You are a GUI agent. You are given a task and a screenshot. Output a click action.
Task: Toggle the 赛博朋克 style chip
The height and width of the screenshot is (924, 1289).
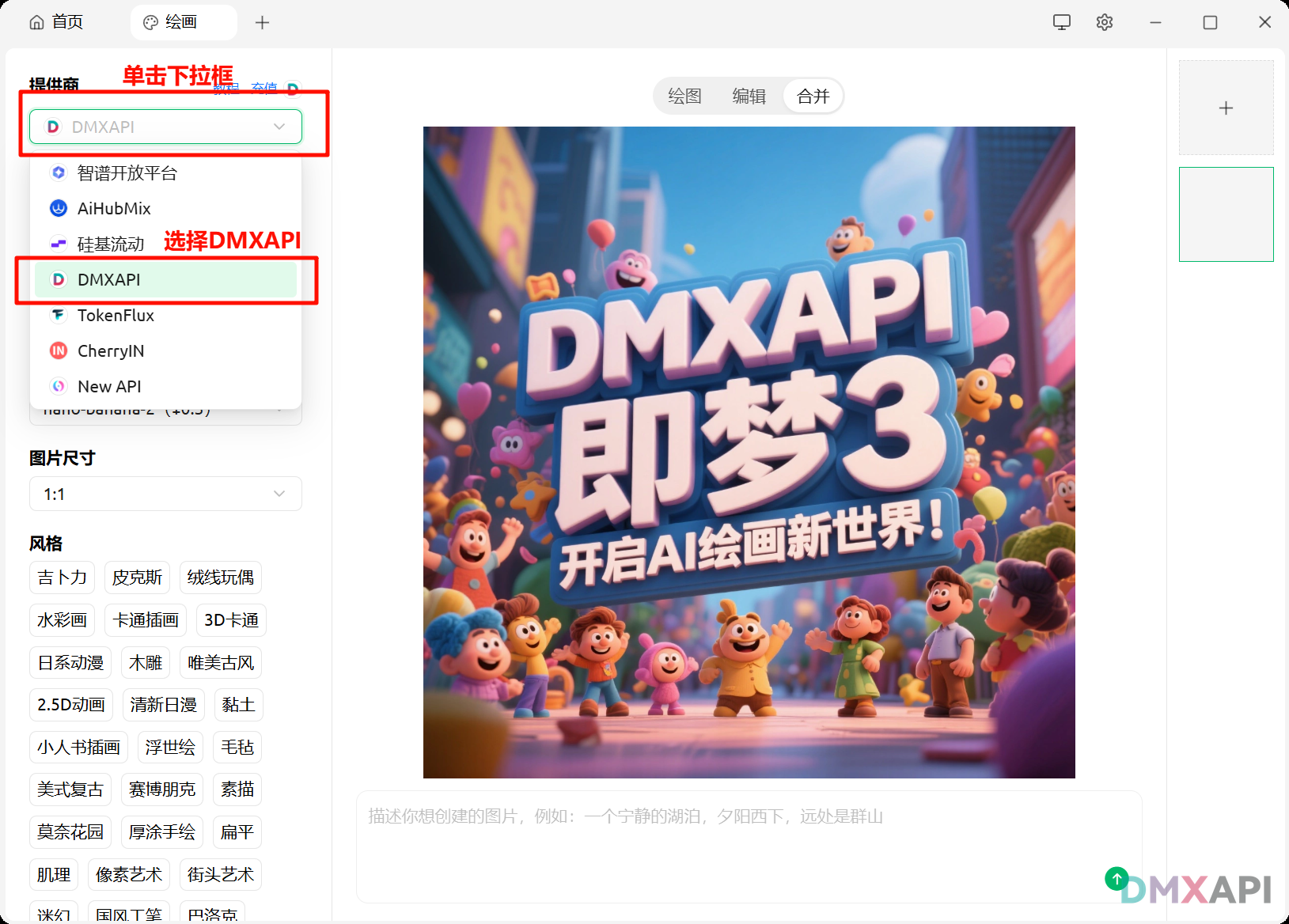coord(161,789)
